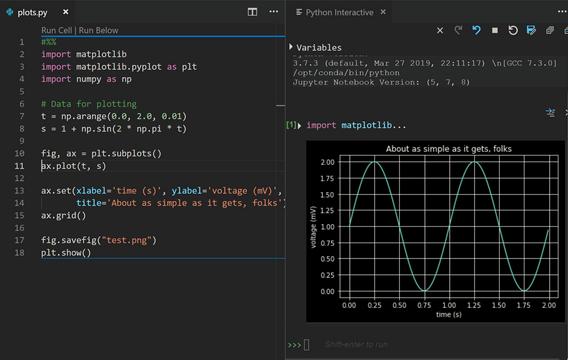Split the plots.py editor
Screen dimensions: 568x360
pos(252,12)
